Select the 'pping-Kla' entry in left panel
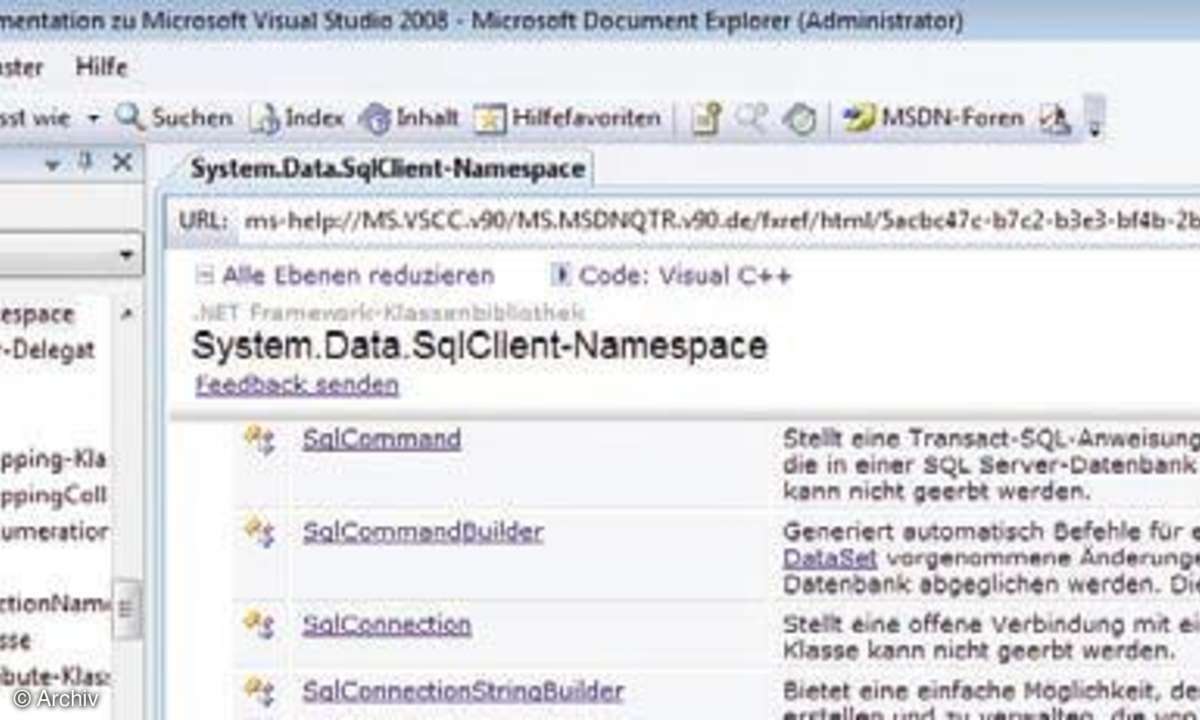Viewport: 1200px width, 720px height. point(54,460)
